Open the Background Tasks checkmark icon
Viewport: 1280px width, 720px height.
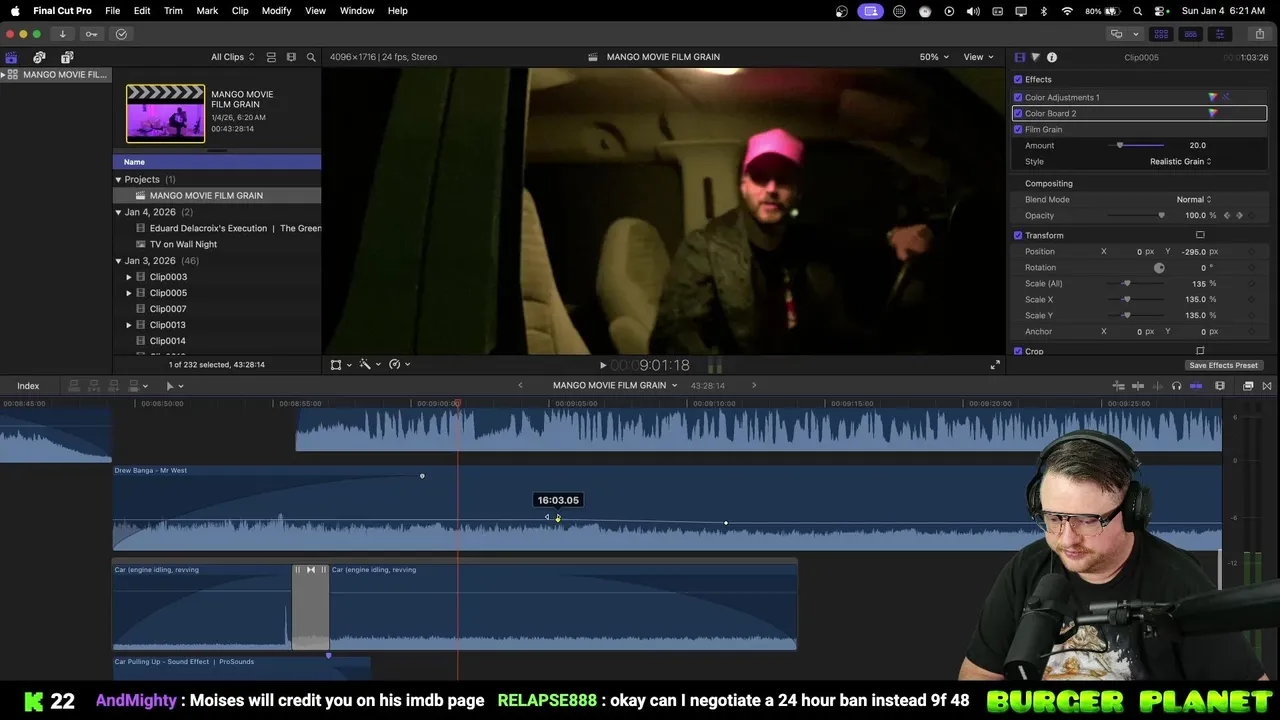[x=121, y=34]
